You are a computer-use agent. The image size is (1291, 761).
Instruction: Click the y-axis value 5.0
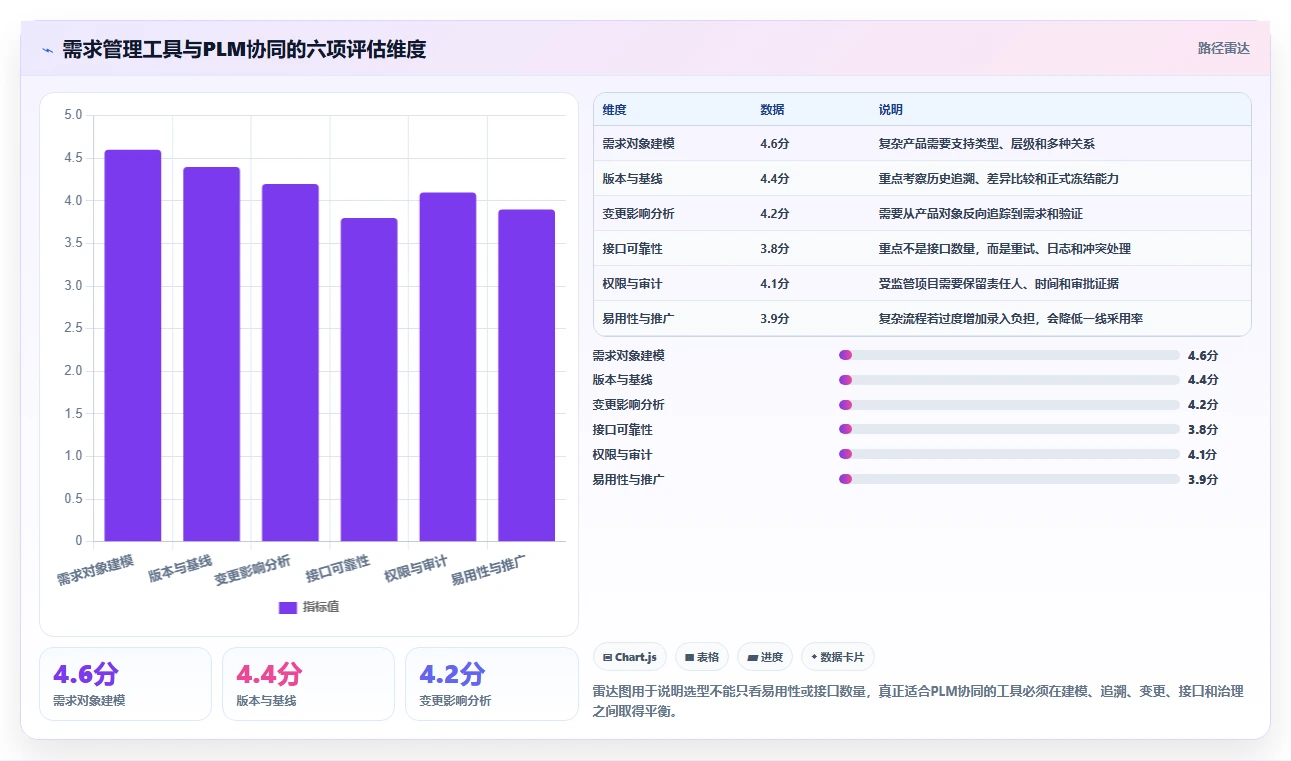pos(73,115)
